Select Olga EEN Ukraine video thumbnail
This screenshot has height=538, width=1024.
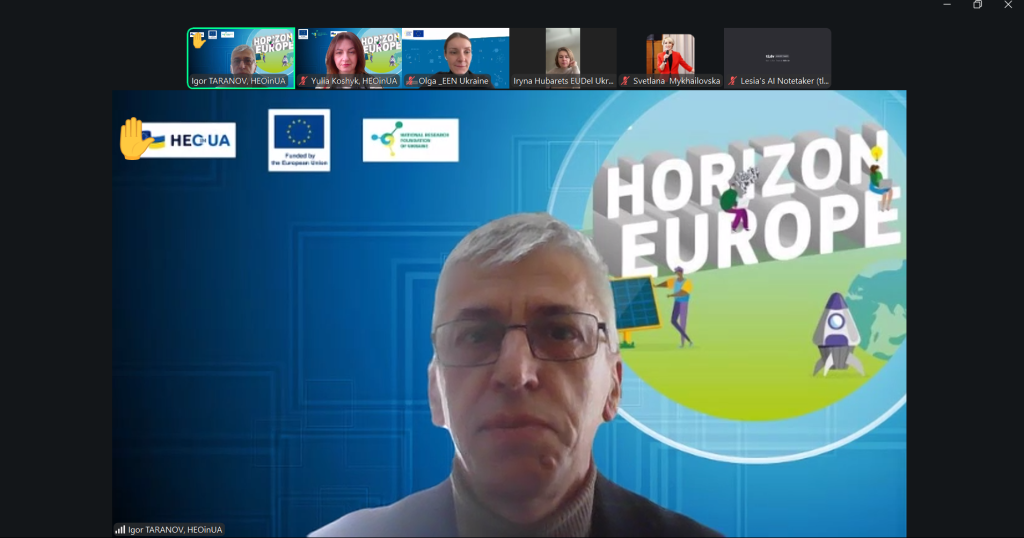[456, 55]
